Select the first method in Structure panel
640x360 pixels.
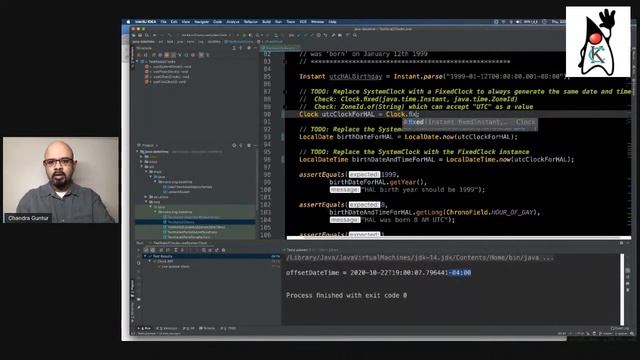(x=167, y=67)
